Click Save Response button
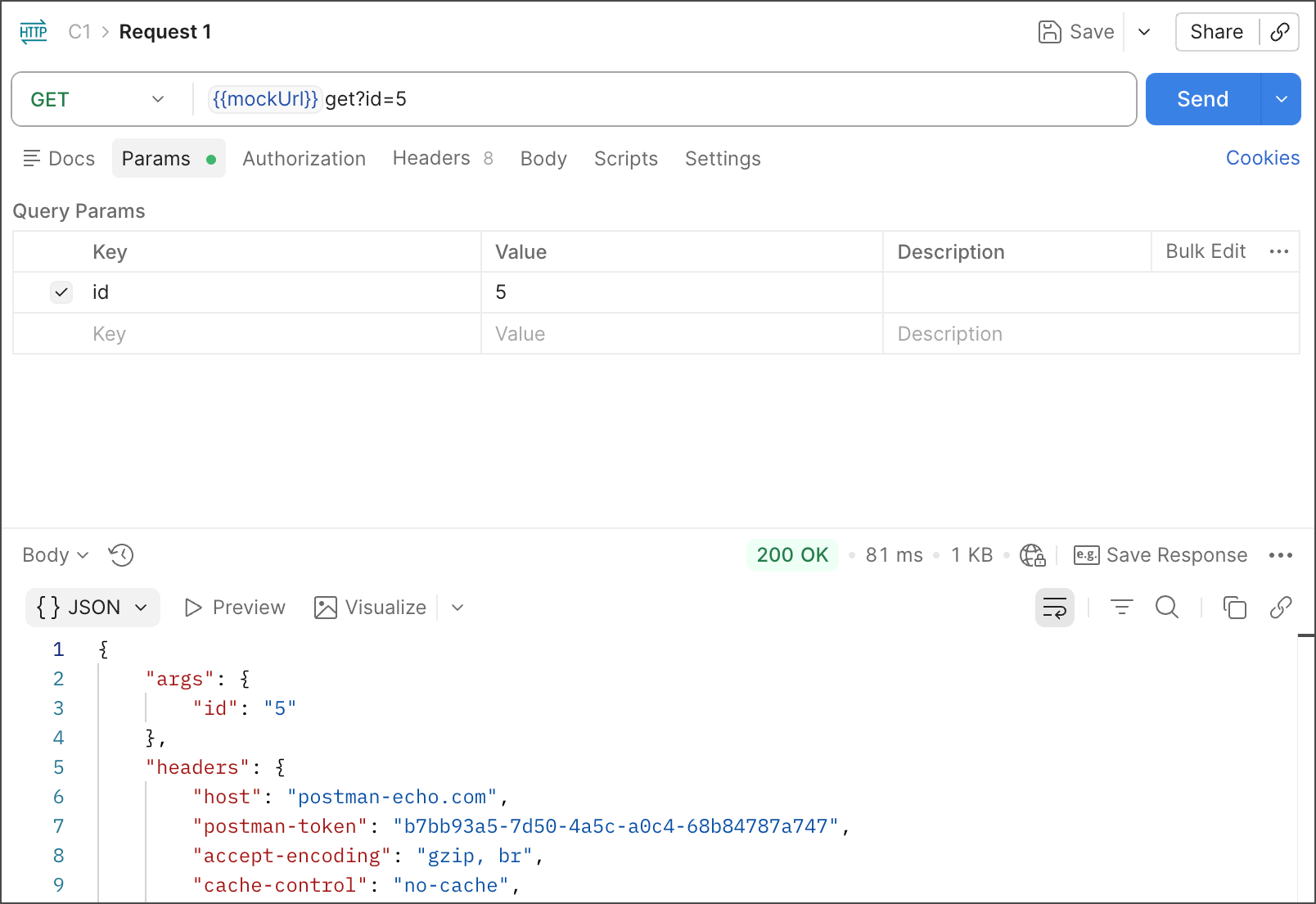Screen dimensions: 1316x904 click(x=1161, y=555)
